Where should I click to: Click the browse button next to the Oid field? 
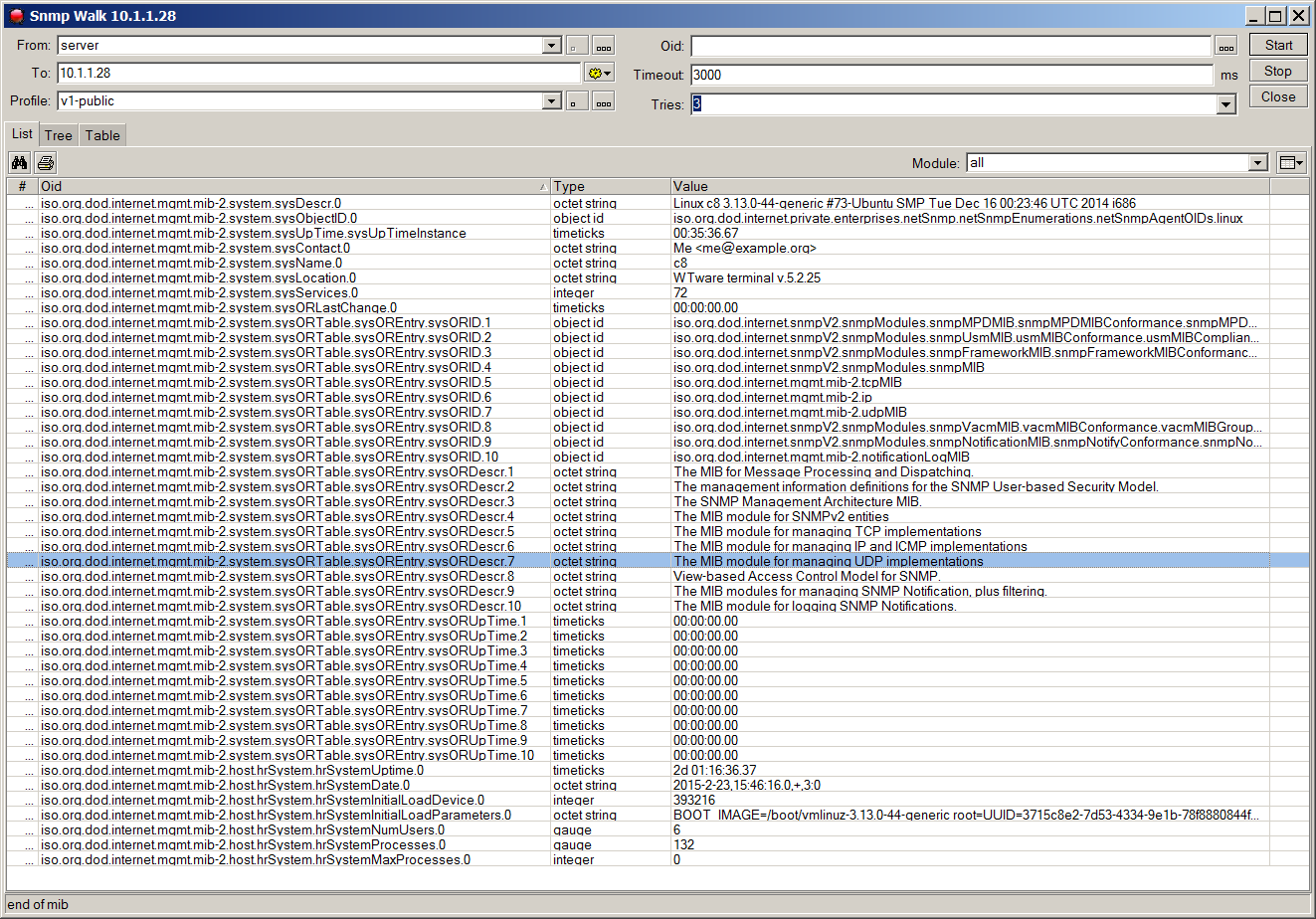click(1225, 46)
